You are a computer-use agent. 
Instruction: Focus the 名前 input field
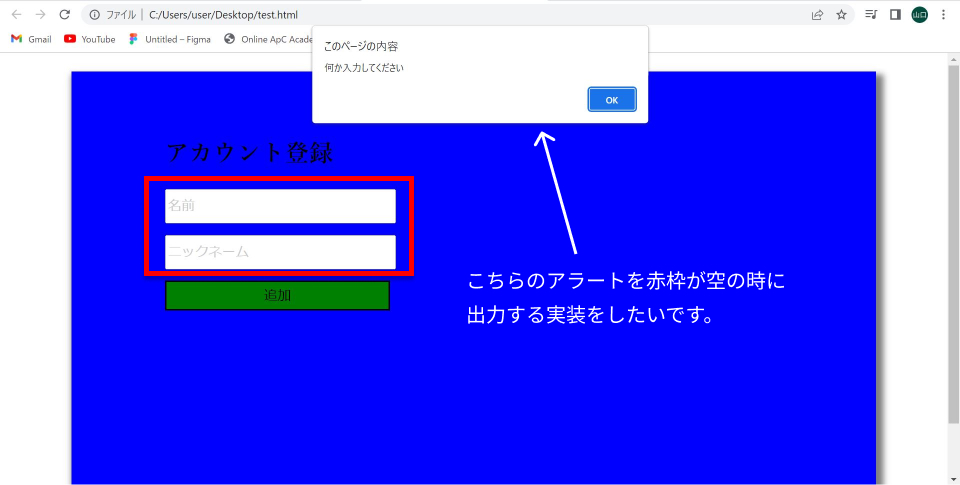[280, 206]
